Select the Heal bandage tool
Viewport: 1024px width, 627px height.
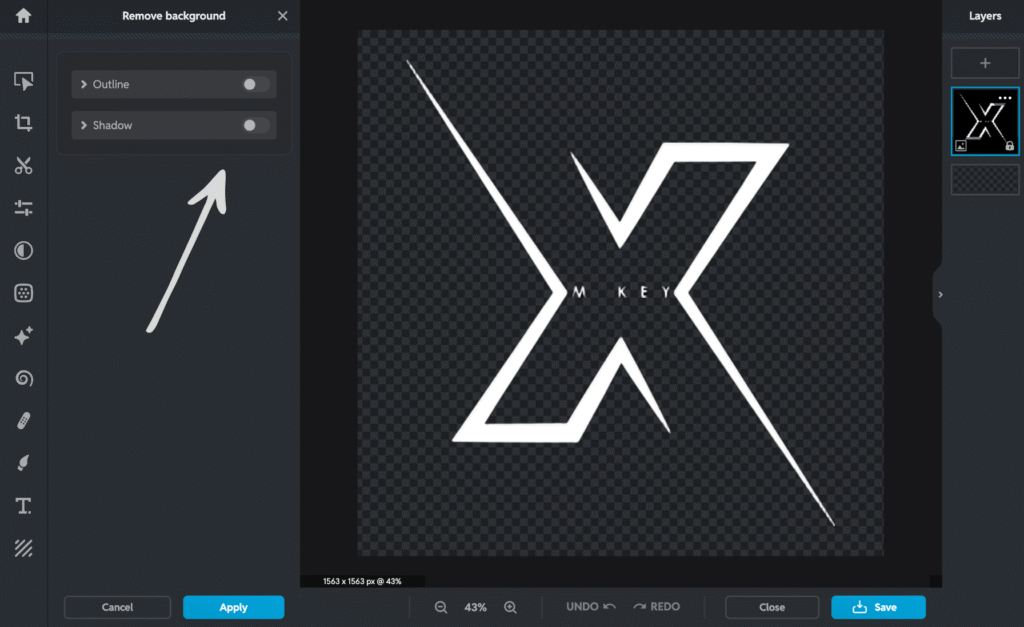24,421
